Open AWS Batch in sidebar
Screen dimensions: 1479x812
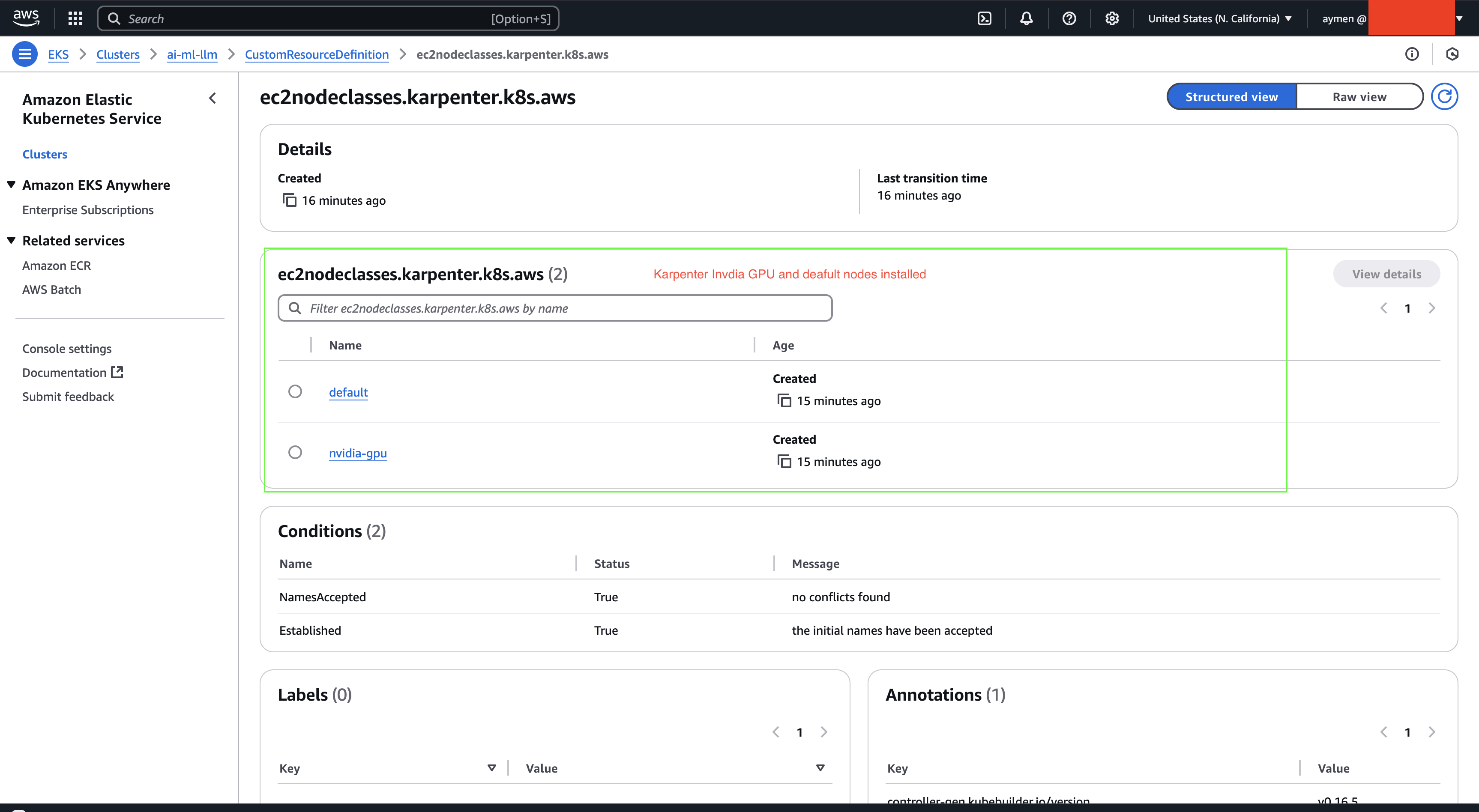(52, 289)
